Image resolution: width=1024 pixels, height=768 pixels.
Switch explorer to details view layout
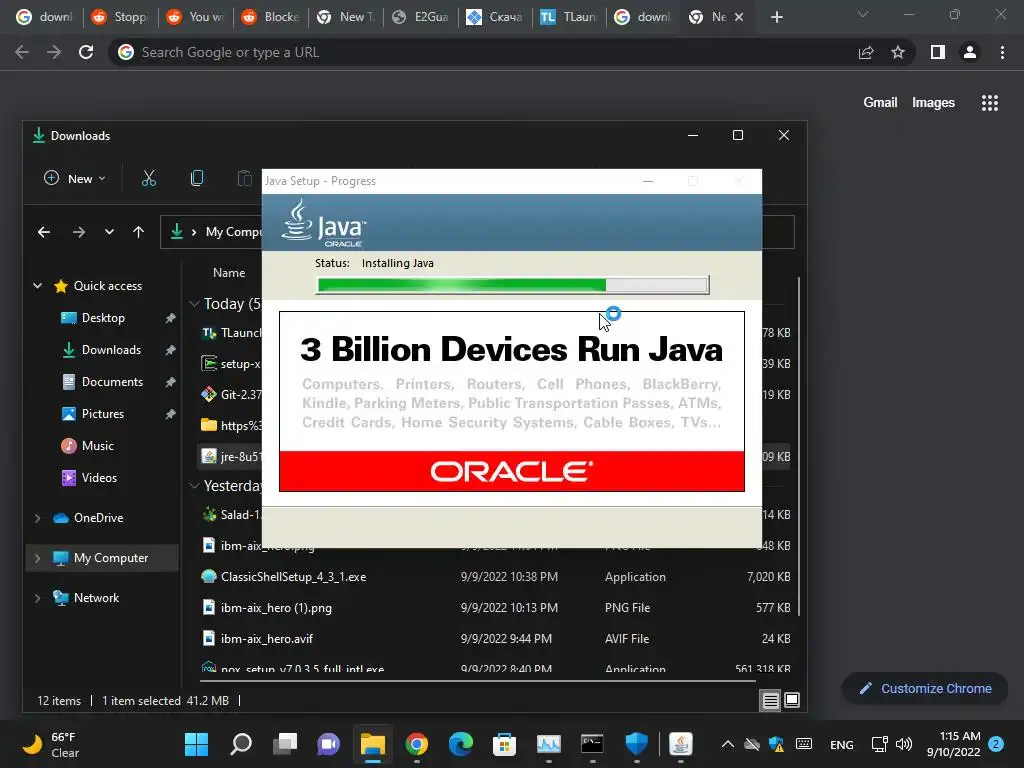(x=771, y=701)
